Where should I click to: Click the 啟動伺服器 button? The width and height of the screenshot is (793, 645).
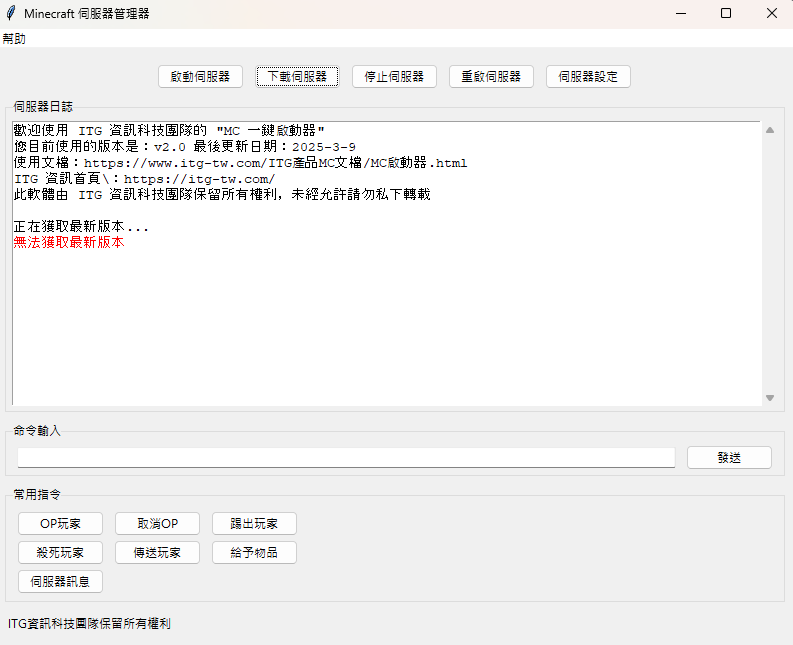pos(200,77)
